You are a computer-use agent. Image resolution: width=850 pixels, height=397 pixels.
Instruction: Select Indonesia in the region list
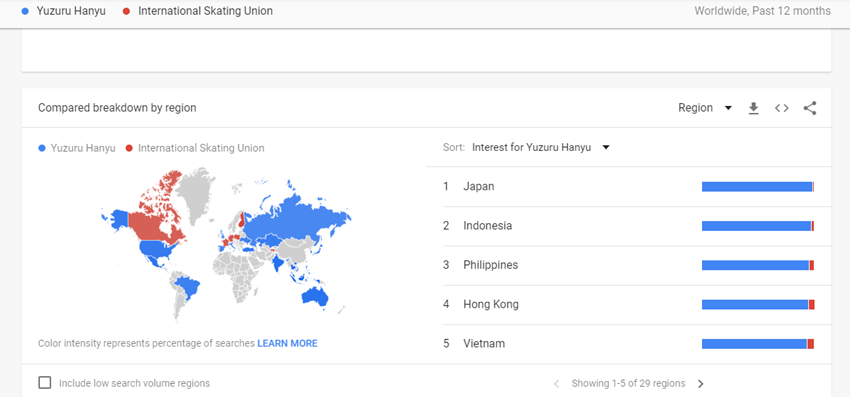487,226
